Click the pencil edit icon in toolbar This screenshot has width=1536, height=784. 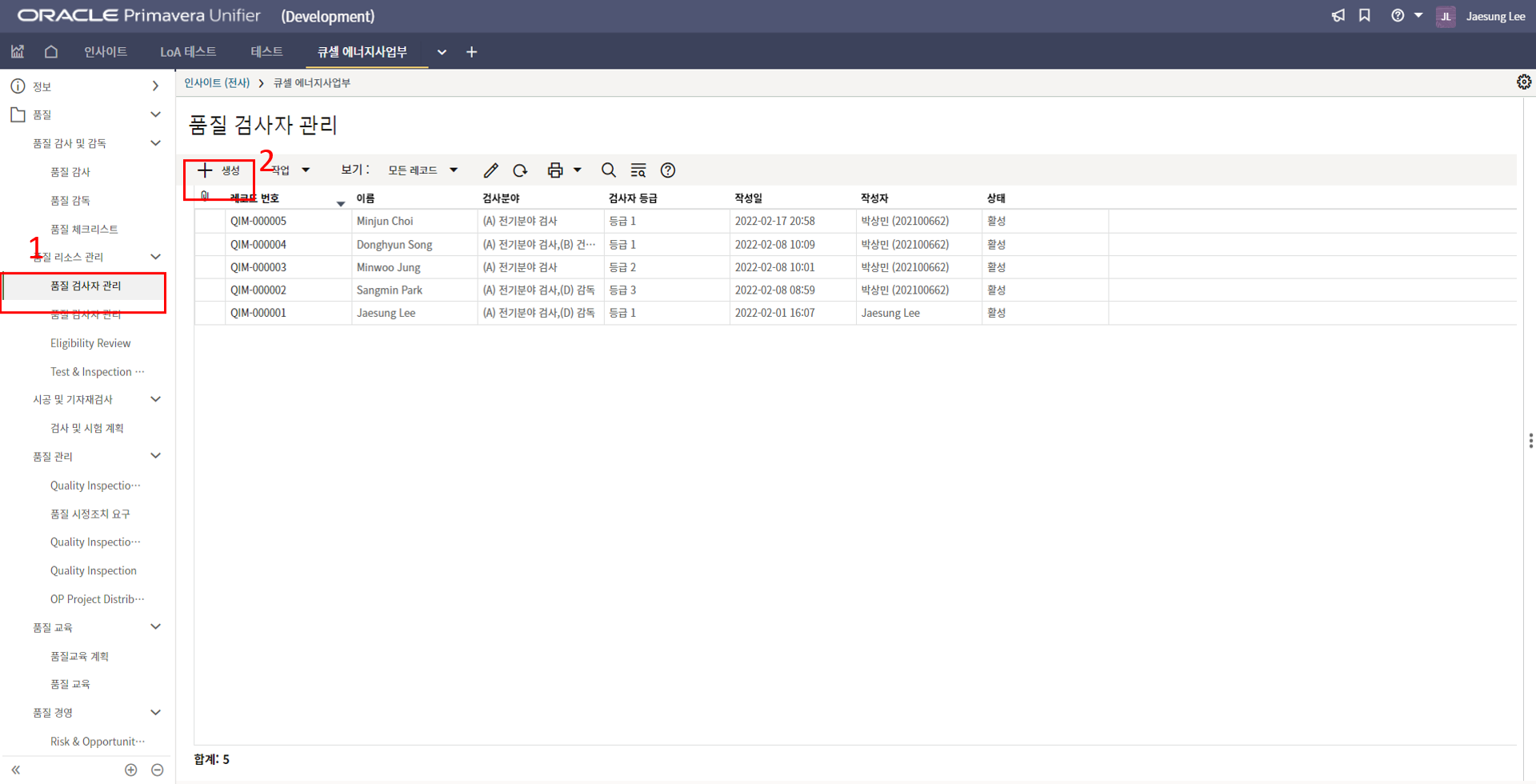[x=490, y=170]
